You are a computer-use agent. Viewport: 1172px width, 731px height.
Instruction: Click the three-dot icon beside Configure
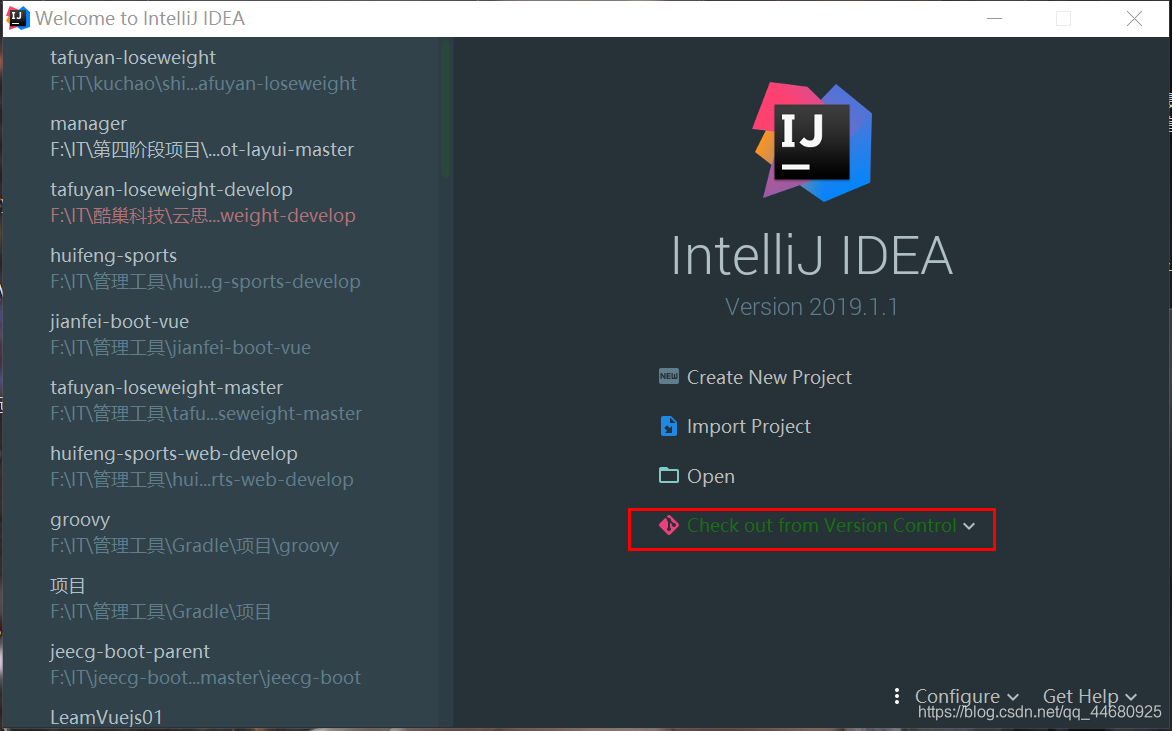pos(896,696)
